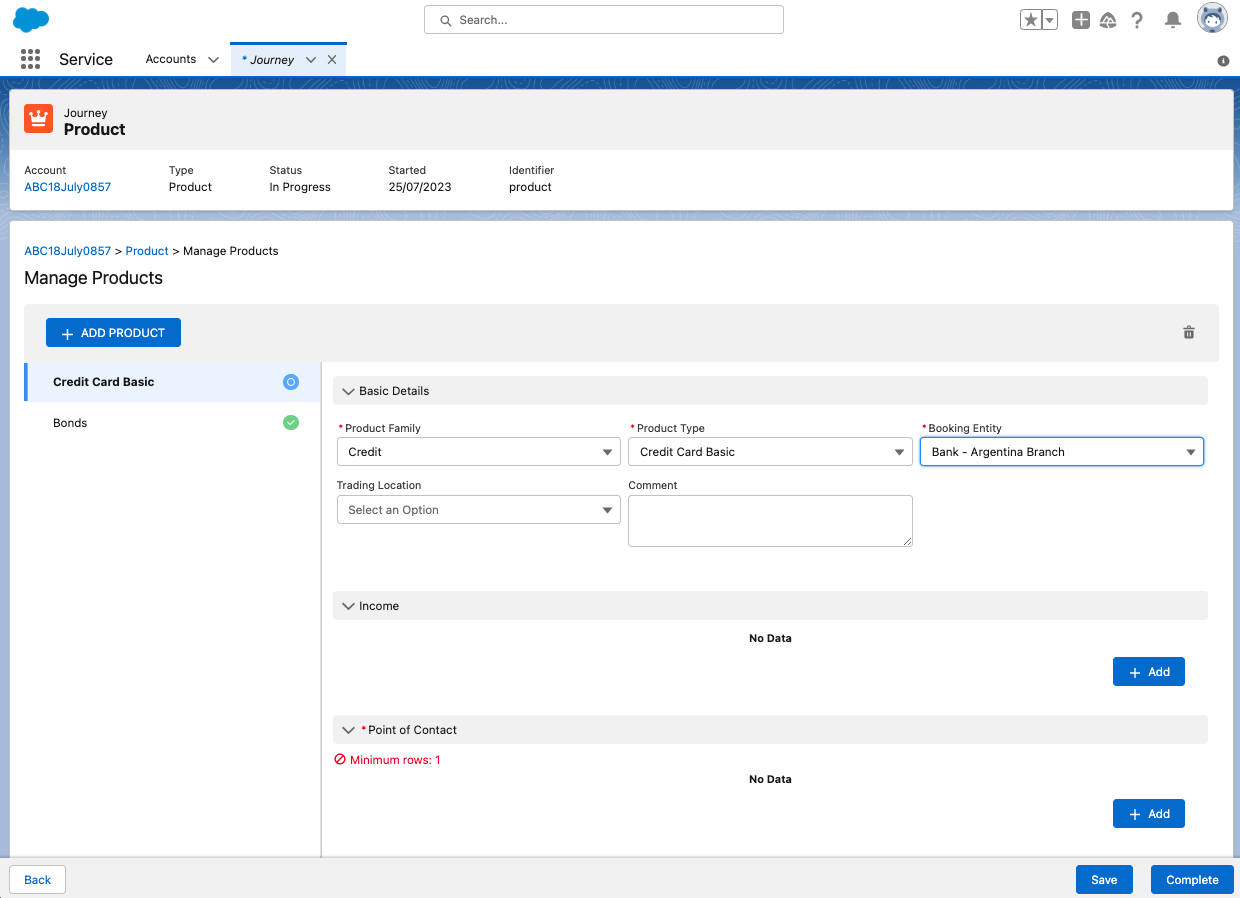
Task: Open the Help question mark icon
Action: (x=1137, y=20)
